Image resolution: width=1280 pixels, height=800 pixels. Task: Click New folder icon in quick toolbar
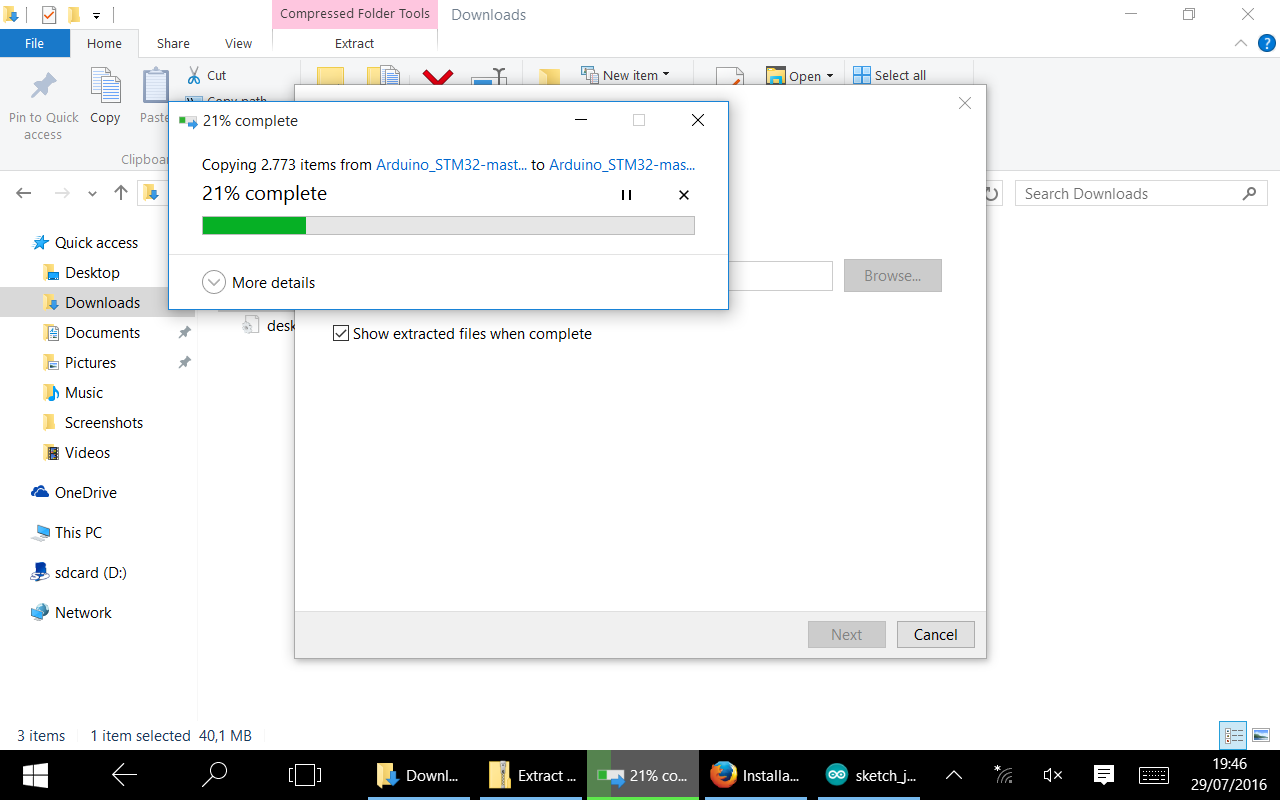pyautogui.click(x=74, y=14)
